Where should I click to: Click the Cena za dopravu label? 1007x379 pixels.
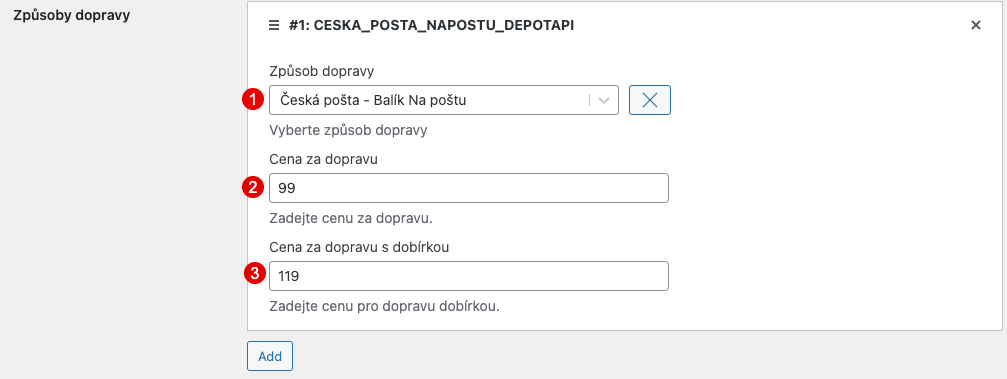323,160
